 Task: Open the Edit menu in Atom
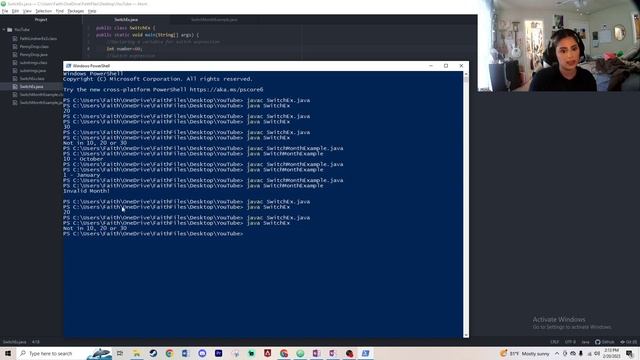click(x=15, y=11)
